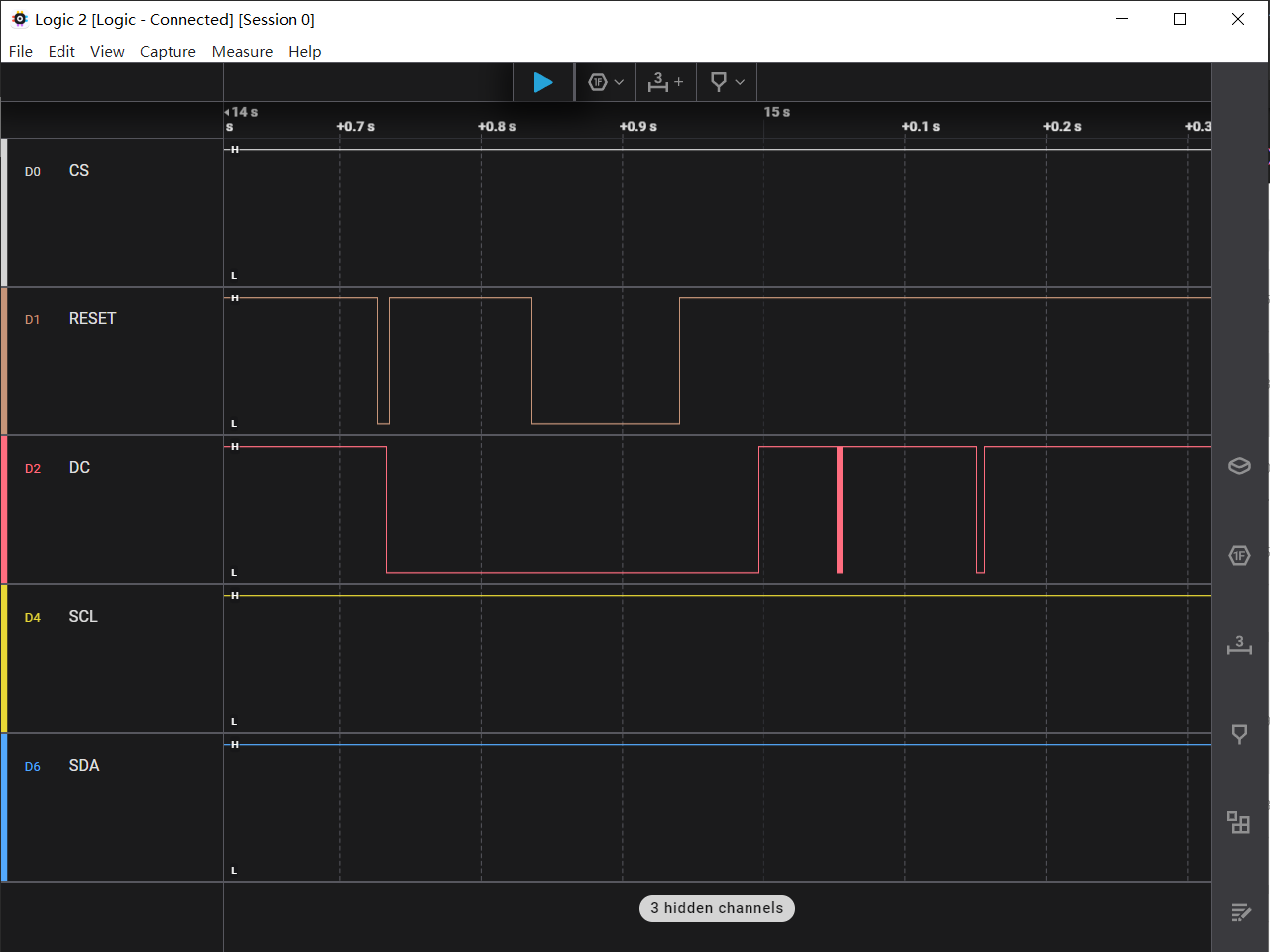Open the Timing Markers panel in right sidebar
Screen dimensions: 1270x952
(1239, 734)
